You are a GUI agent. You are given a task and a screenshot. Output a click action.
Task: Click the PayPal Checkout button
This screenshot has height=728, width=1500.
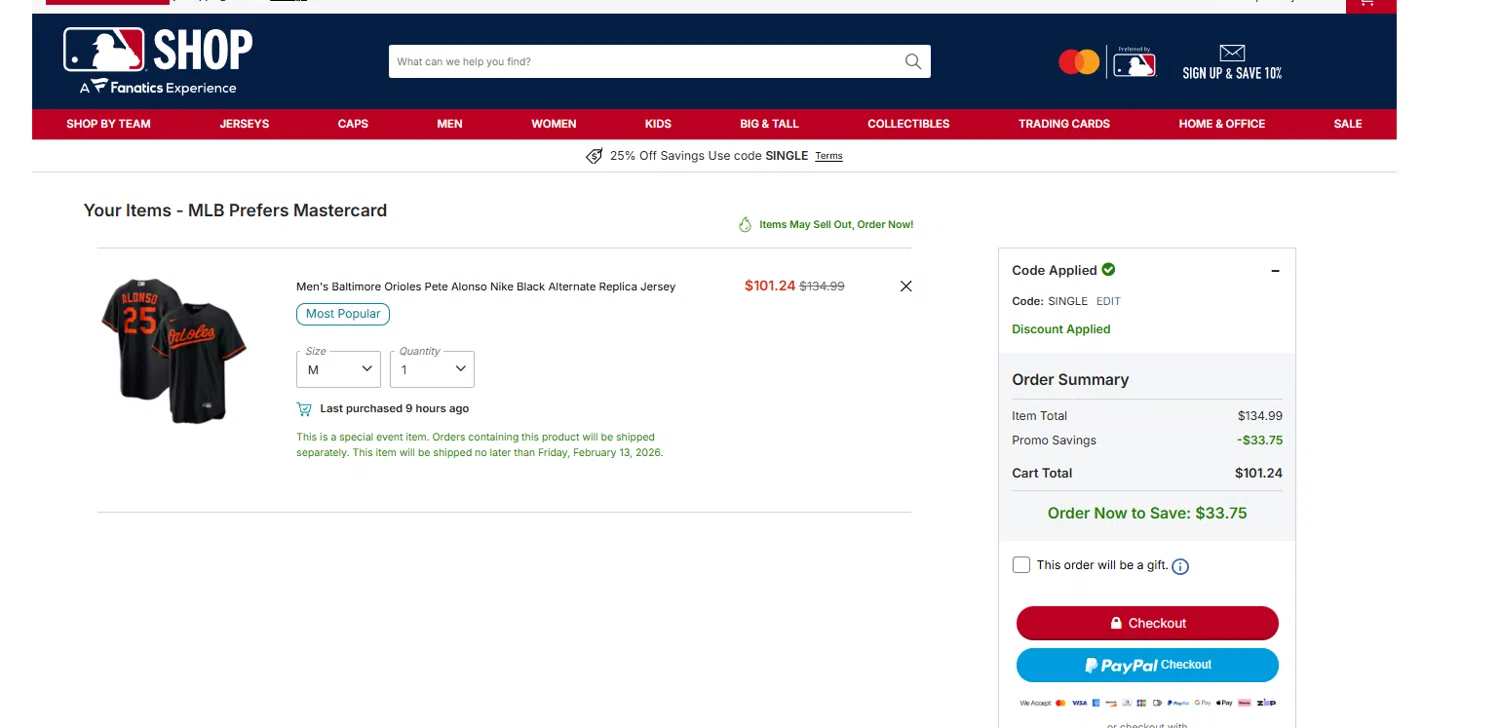(x=1147, y=665)
